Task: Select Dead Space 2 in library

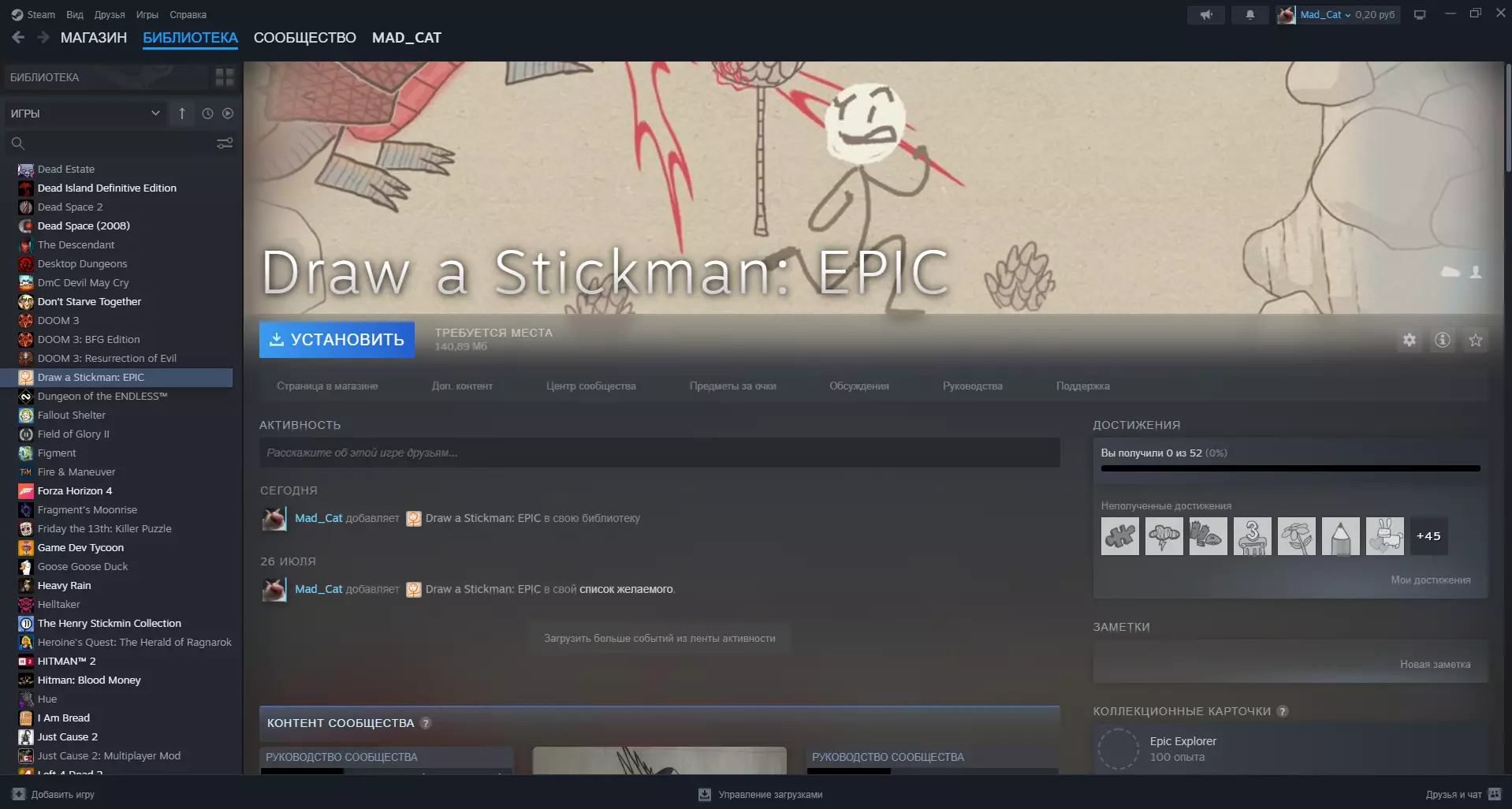Action: tap(70, 207)
